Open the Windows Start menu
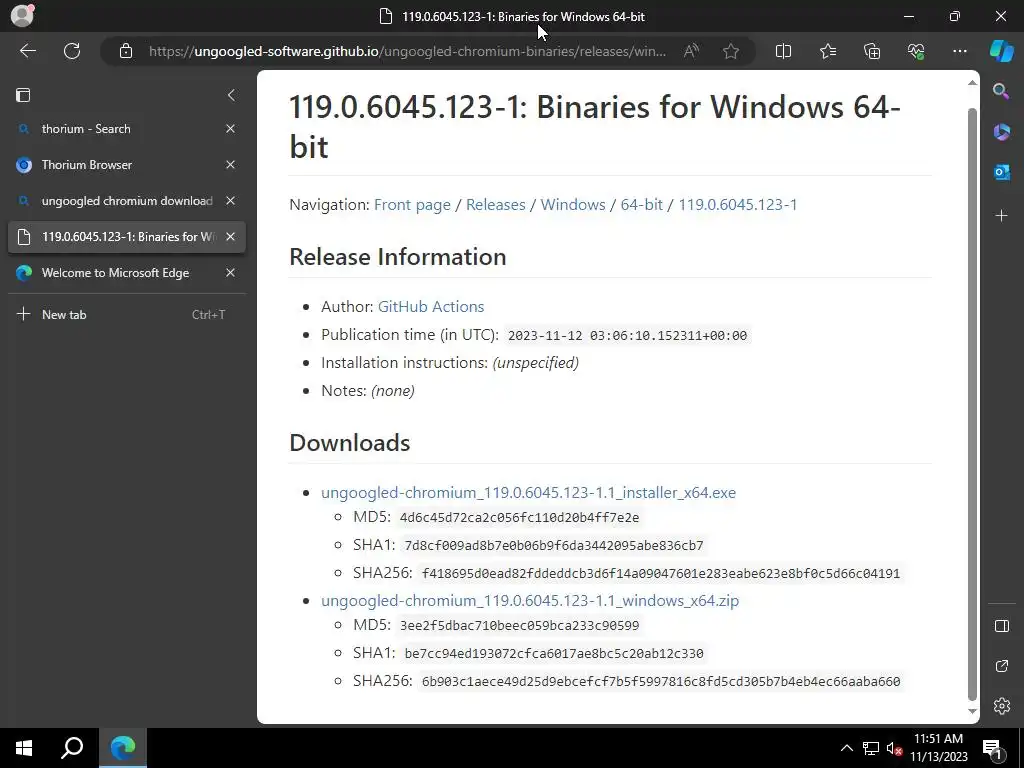This screenshot has height=768, width=1024. pyautogui.click(x=24, y=748)
